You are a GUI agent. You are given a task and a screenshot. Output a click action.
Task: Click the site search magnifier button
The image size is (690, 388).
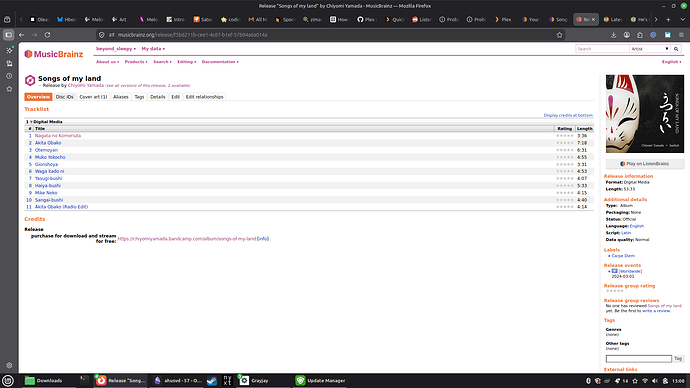tap(676, 49)
